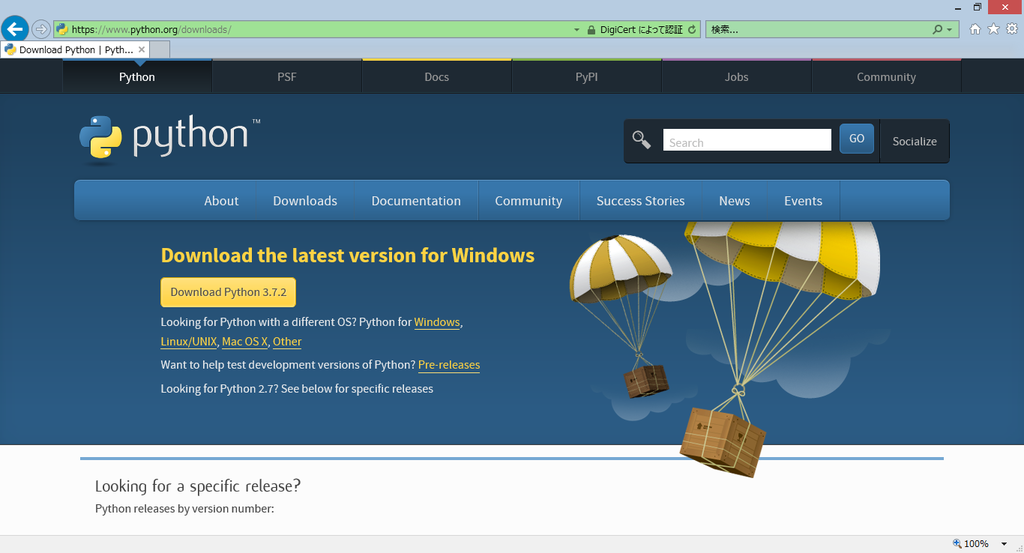
Task: Click the refresh icon in address bar
Action: coord(692,29)
